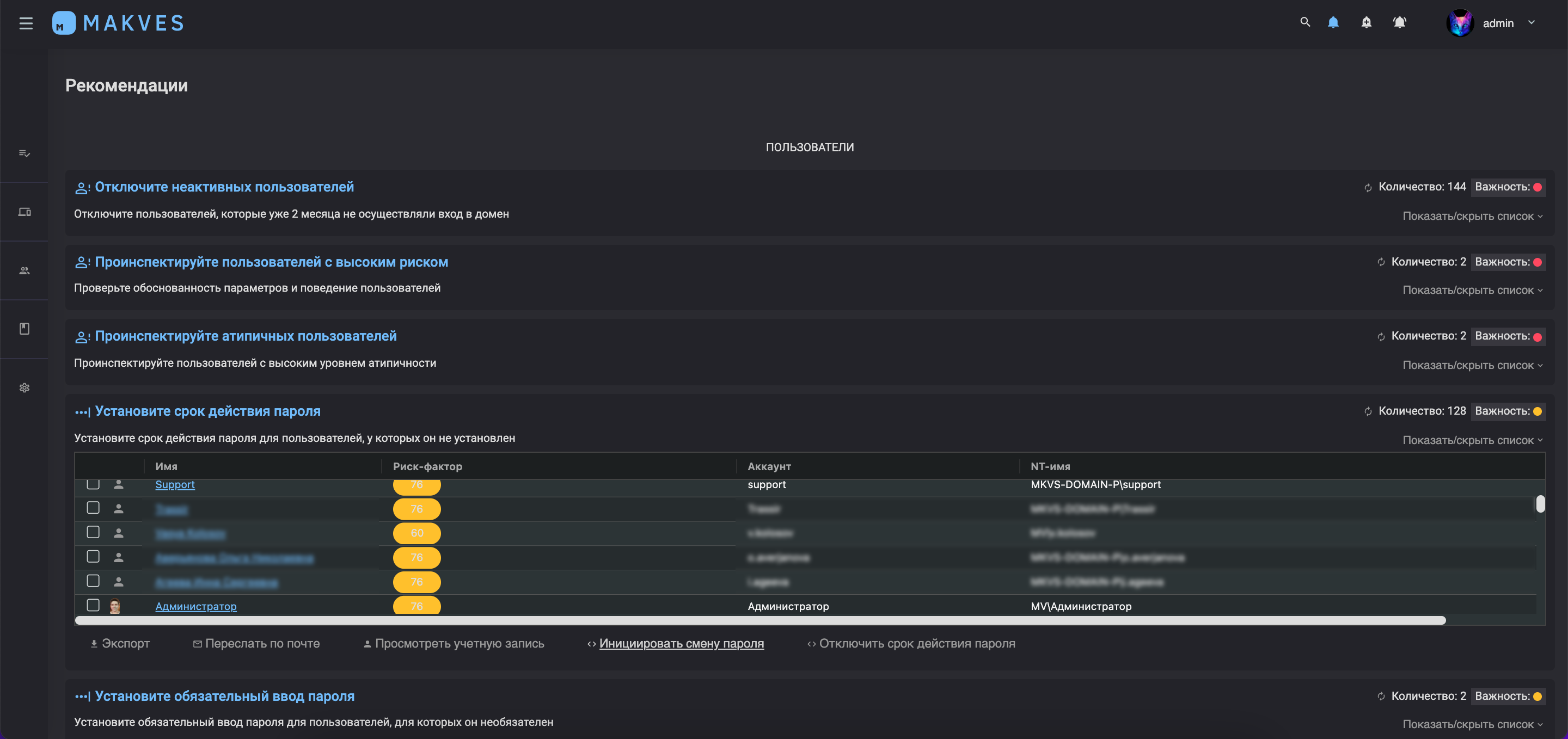Viewport: 1568px width, 739px height.
Task: Click the sidebar devices icon
Action: click(x=24, y=212)
